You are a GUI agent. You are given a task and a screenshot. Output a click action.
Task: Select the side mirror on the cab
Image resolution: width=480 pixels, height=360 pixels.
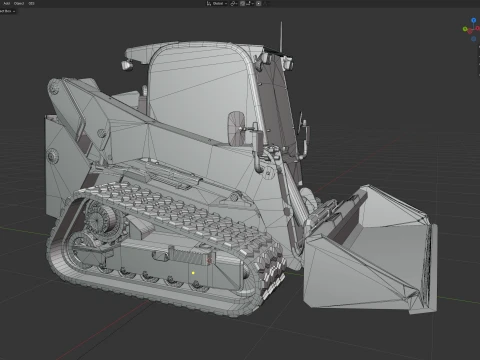click(236, 128)
